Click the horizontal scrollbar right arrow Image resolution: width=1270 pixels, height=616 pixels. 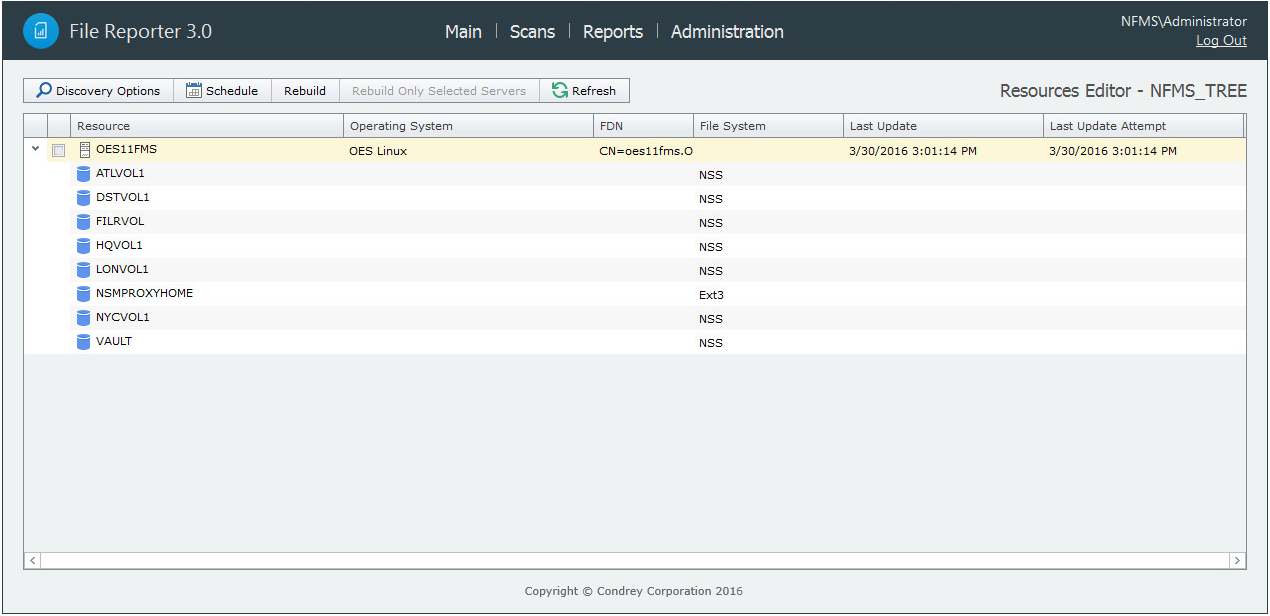[x=1237, y=561]
